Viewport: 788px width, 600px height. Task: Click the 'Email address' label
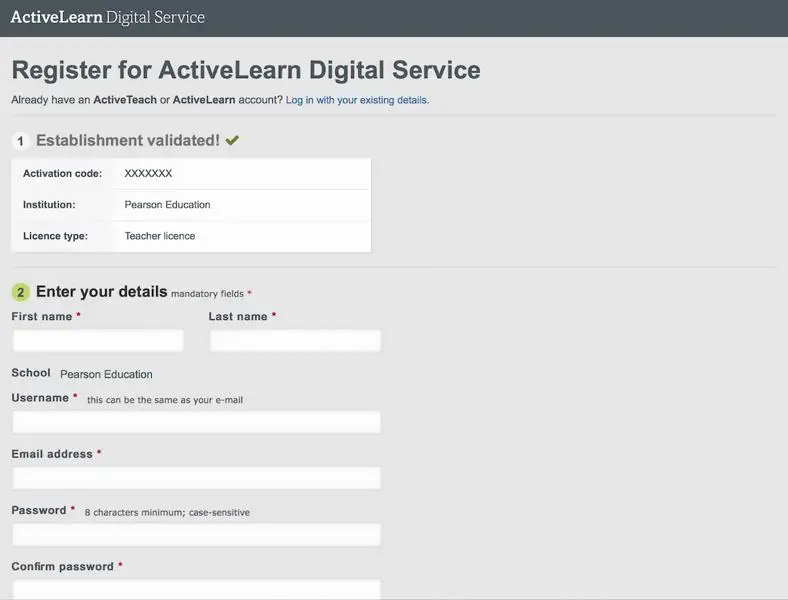click(x=52, y=454)
